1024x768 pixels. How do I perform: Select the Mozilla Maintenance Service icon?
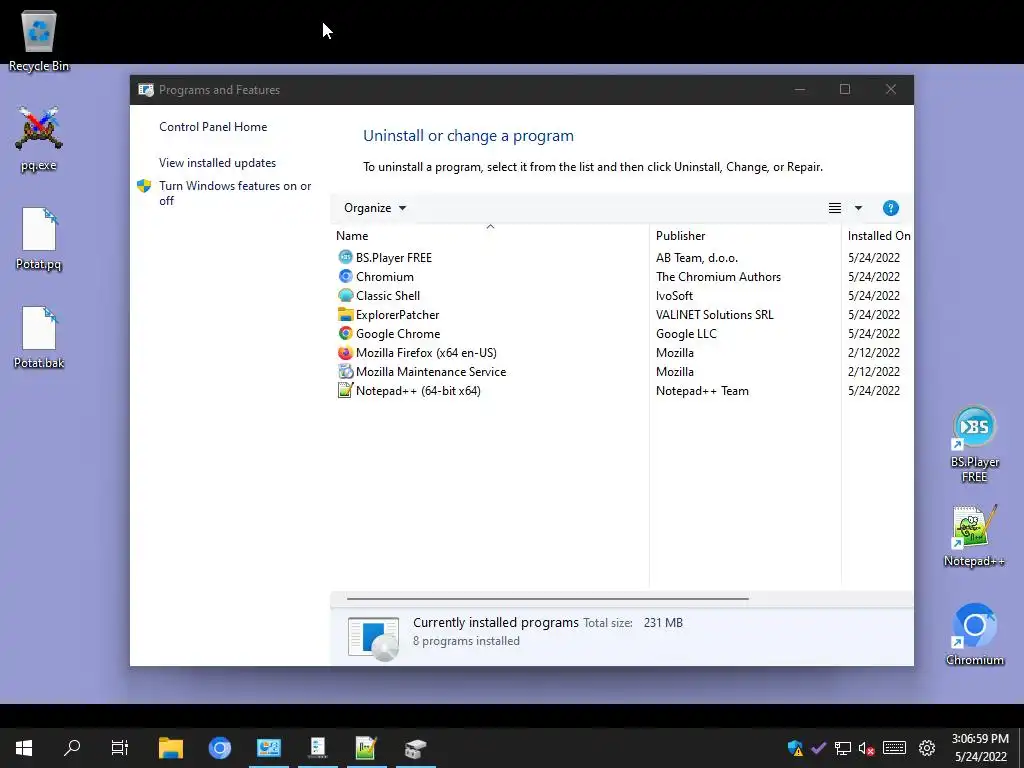pyautogui.click(x=345, y=371)
